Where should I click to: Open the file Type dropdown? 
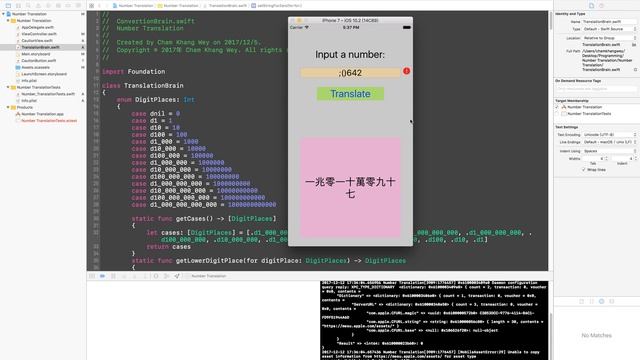pos(609,29)
